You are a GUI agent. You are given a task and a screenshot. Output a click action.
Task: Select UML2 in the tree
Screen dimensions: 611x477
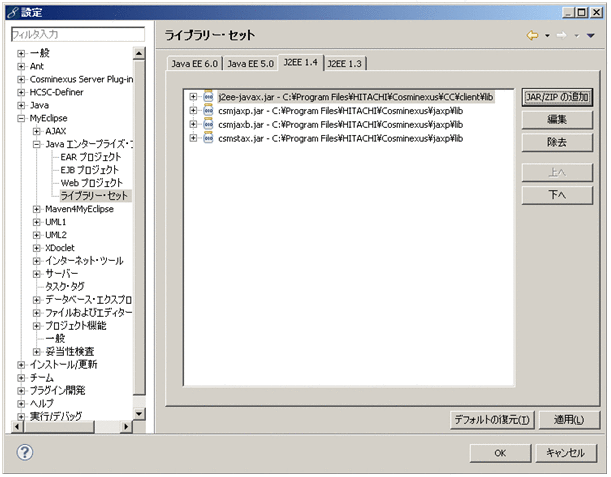pos(56,235)
